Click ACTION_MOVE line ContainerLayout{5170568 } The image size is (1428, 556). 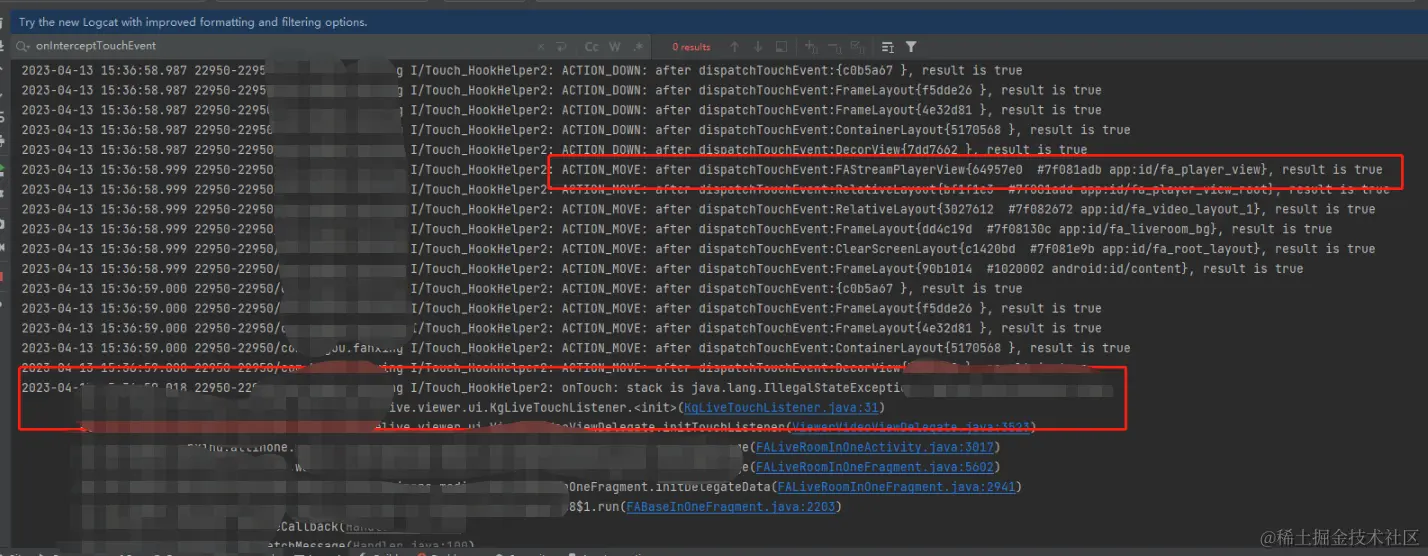575,348
